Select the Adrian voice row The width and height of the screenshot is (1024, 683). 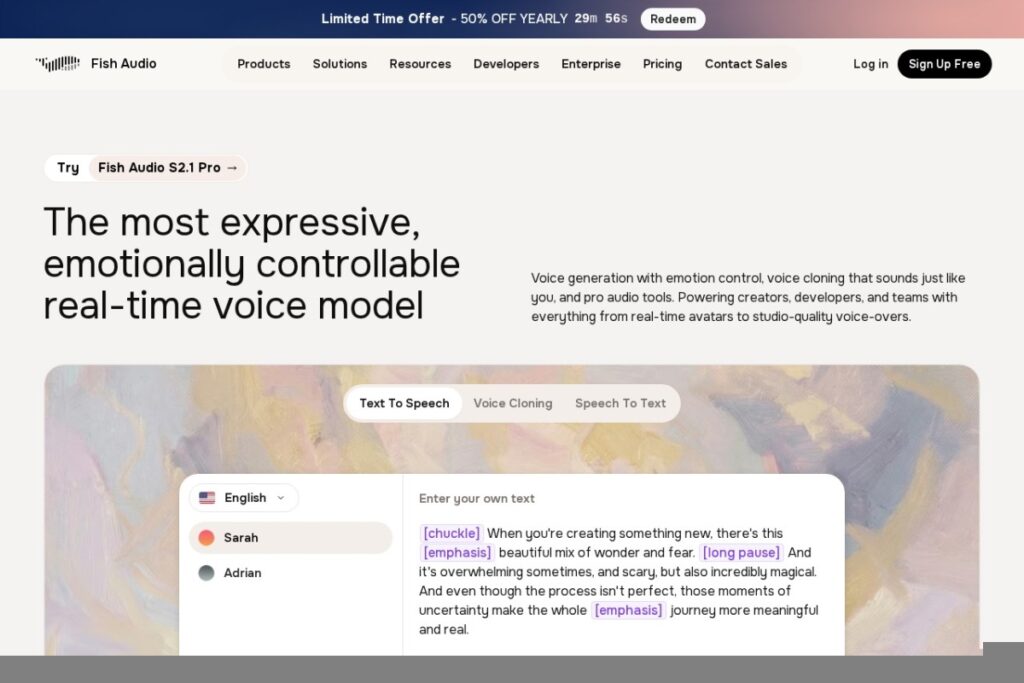point(291,573)
